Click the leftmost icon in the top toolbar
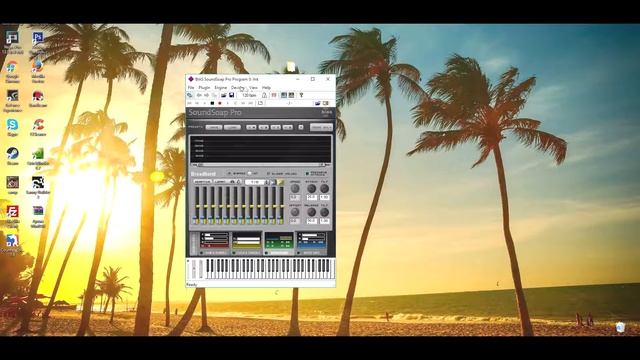Screen dimensions: 640x360 (x=189, y=95)
